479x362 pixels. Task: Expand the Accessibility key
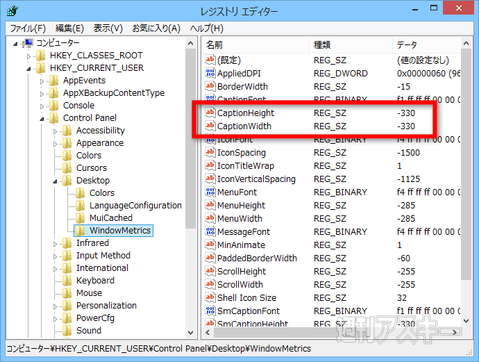coord(55,131)
